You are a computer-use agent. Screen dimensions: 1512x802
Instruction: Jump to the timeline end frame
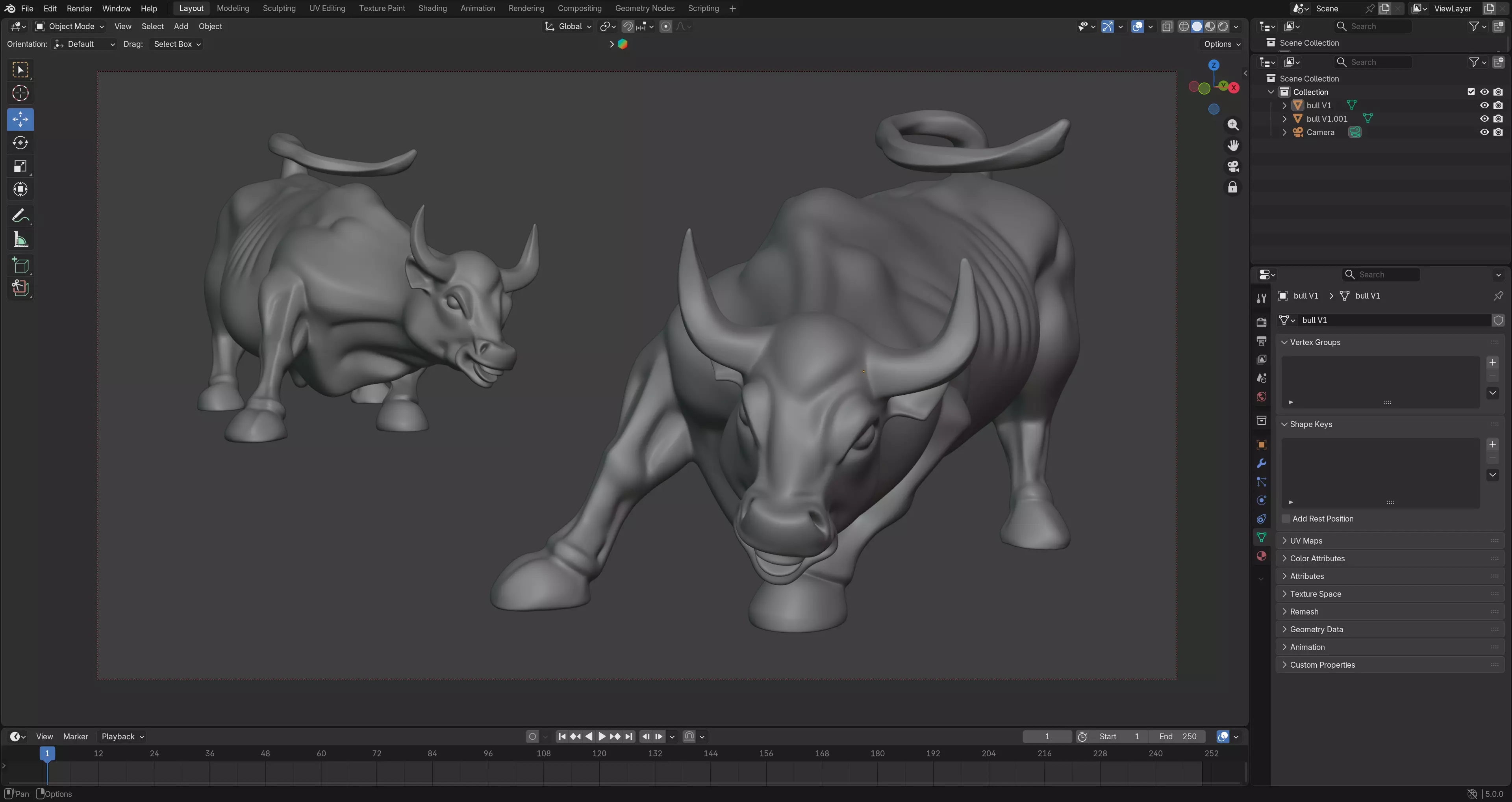(x=629, y=736)
